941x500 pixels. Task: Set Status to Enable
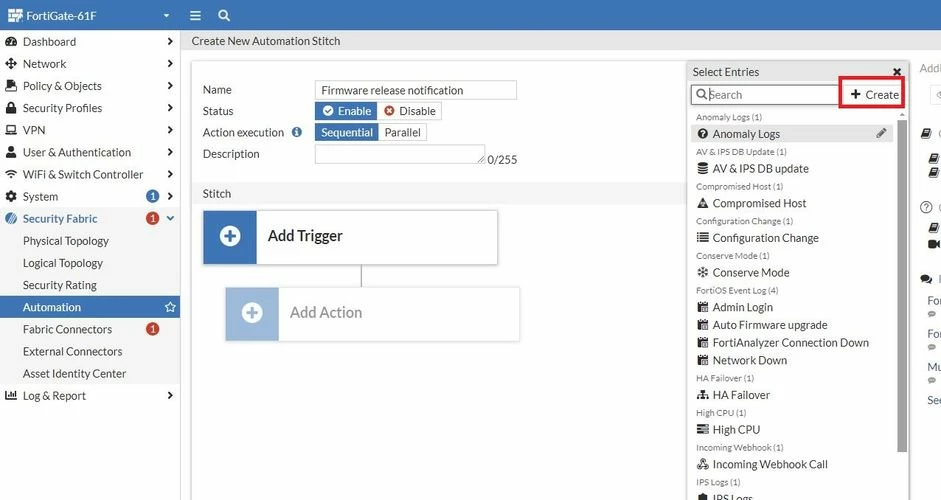click(346, 111)
